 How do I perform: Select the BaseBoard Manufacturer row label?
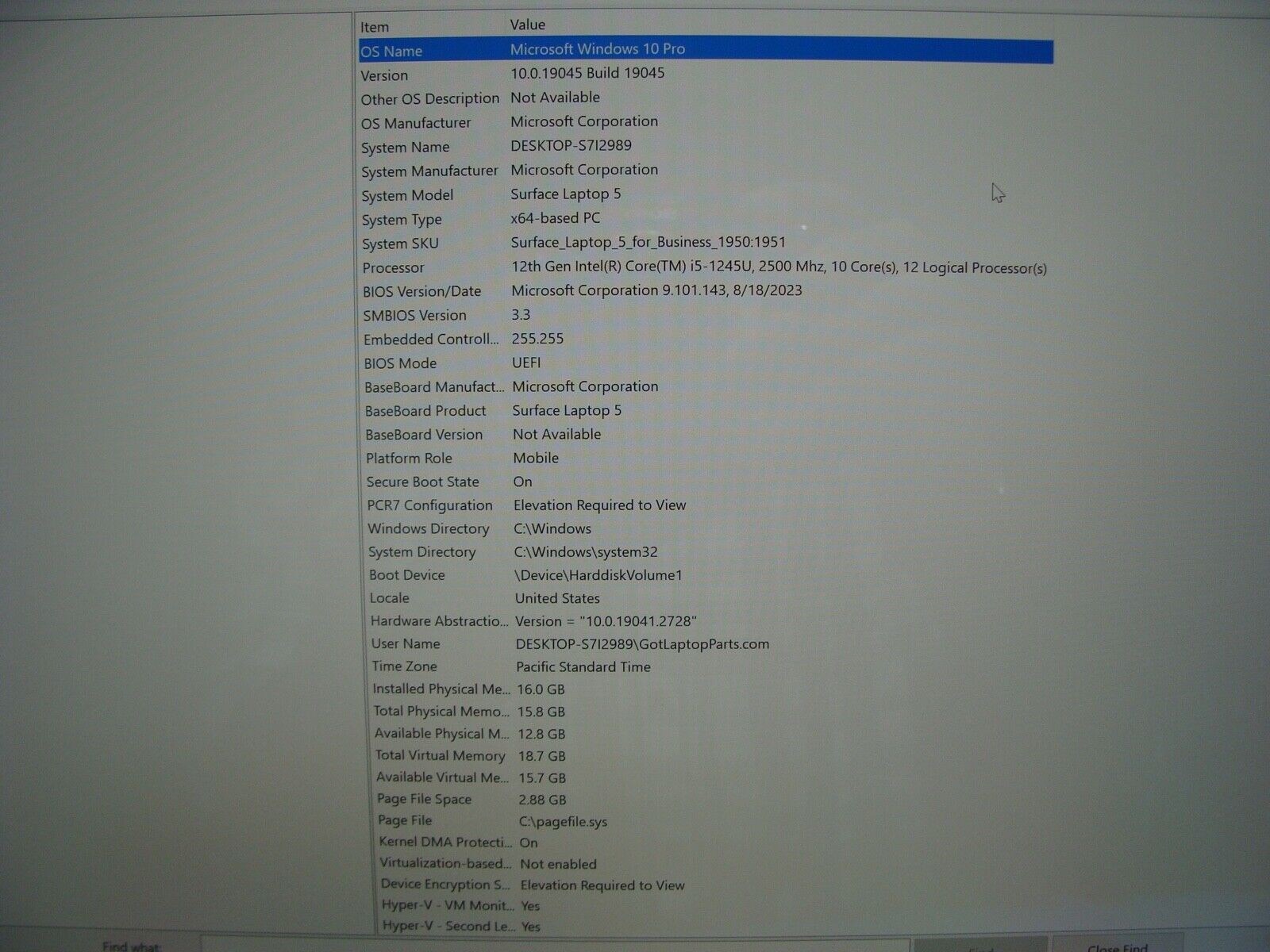pyautogui.click(x=434, y=388)
